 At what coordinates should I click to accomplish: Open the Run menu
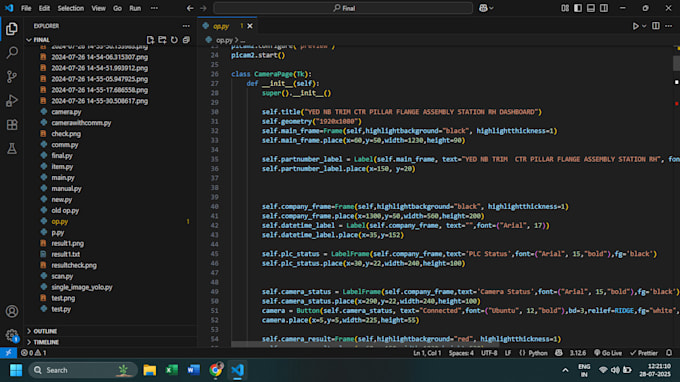coord(135,8)
